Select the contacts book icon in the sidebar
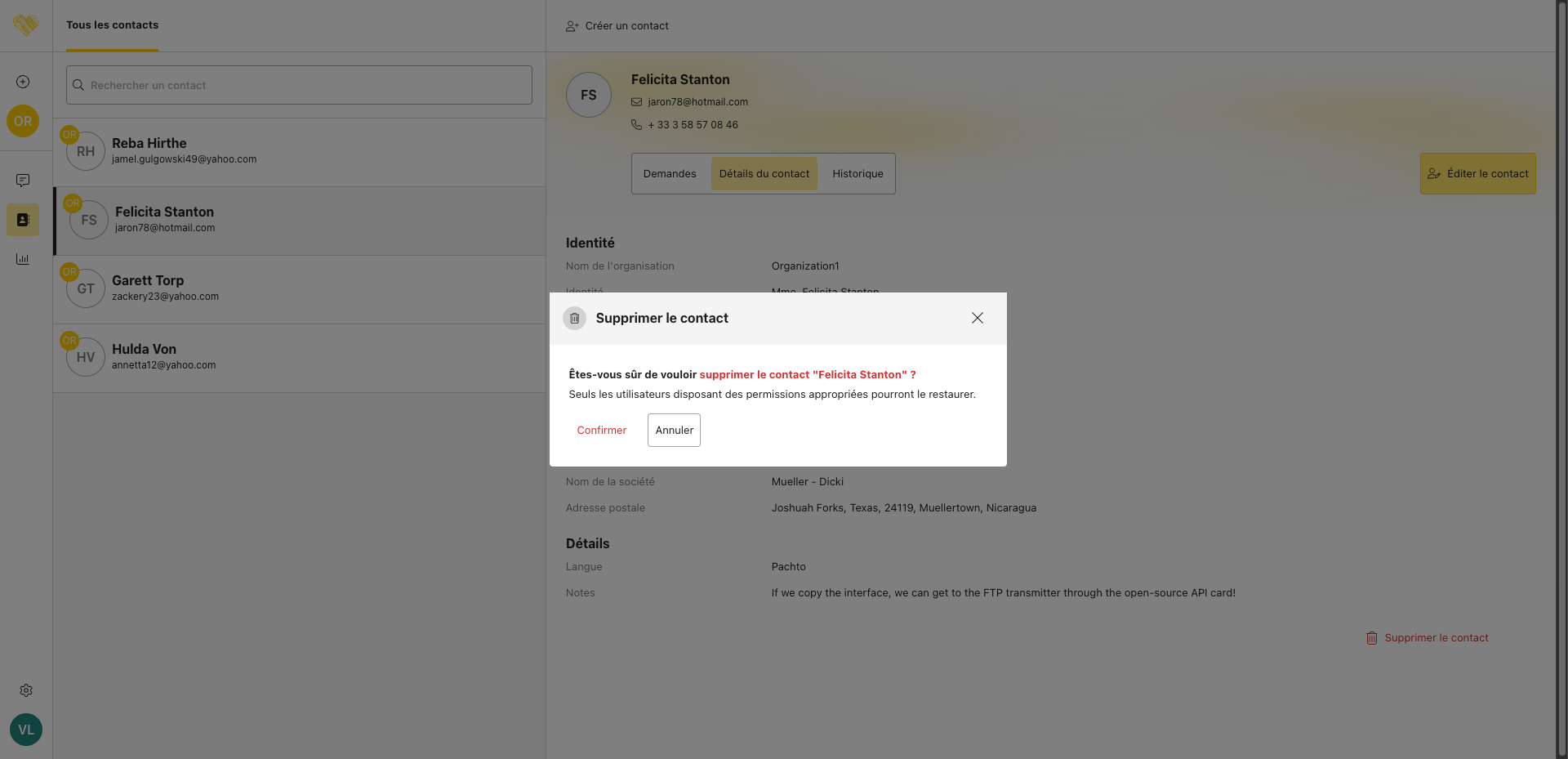 [x=23, y=220]
